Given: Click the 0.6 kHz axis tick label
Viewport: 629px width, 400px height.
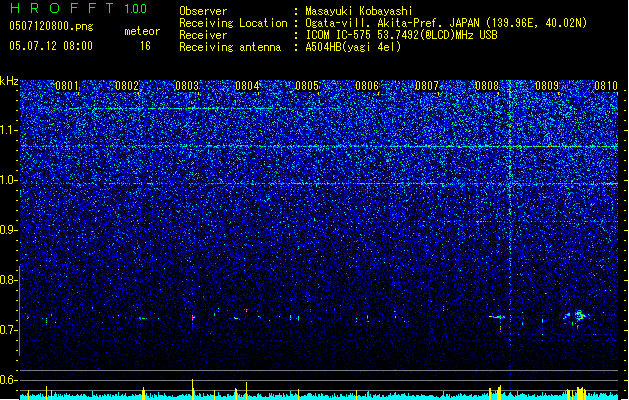Looking at the screenshot, I should coord(8,380).
